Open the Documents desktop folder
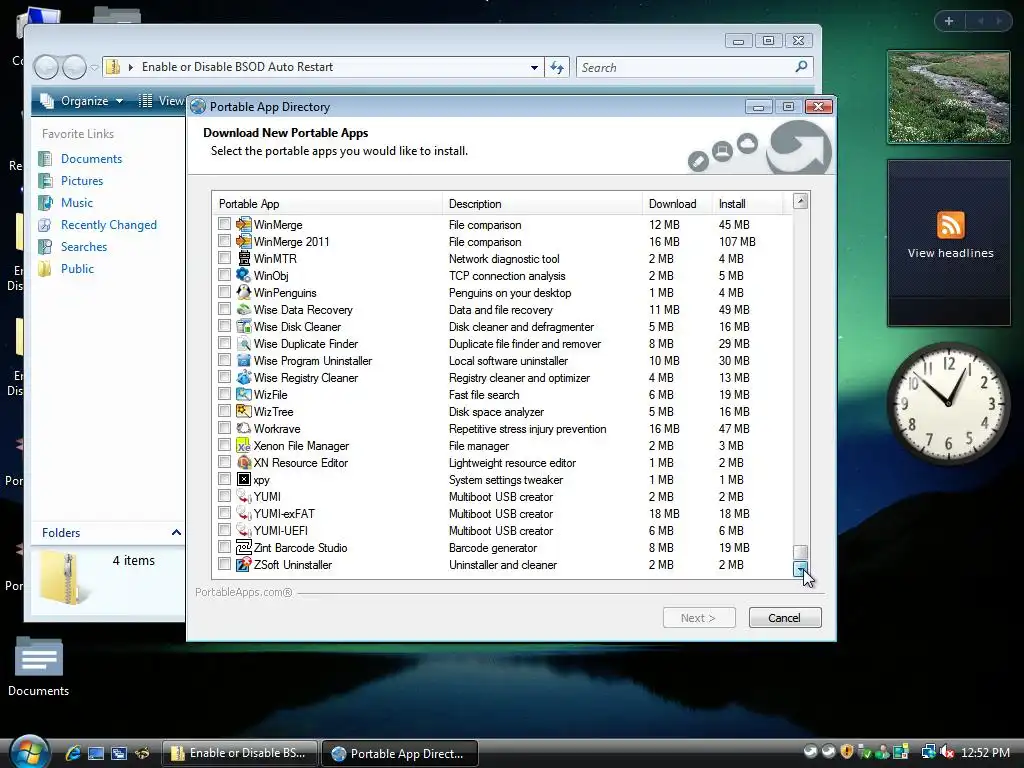Image resolution: width=1024 pixels, height=768 pixels. click(x=39, y=666)
